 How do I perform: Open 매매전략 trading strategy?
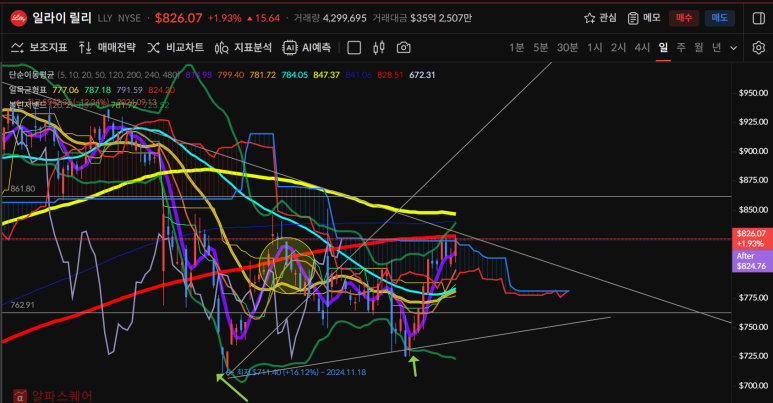[x=107, y=48]
